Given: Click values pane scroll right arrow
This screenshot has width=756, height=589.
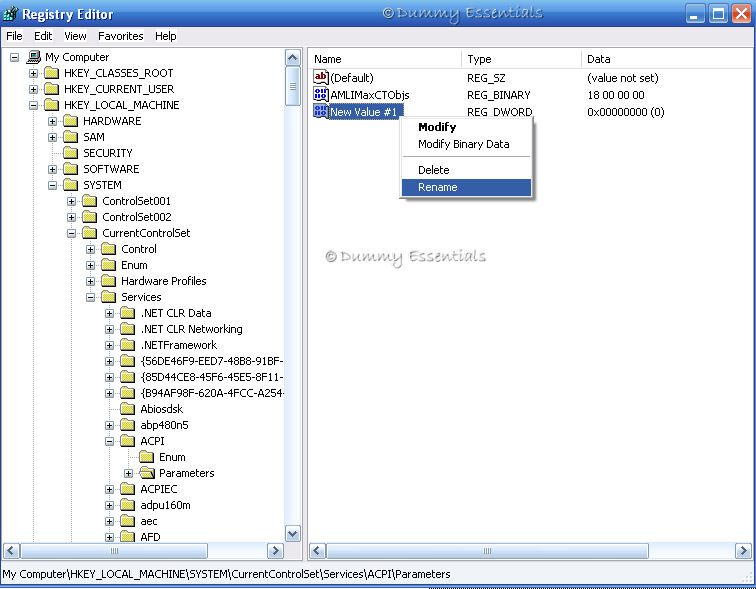Looking at the screenshot, I should coord(743,551).
